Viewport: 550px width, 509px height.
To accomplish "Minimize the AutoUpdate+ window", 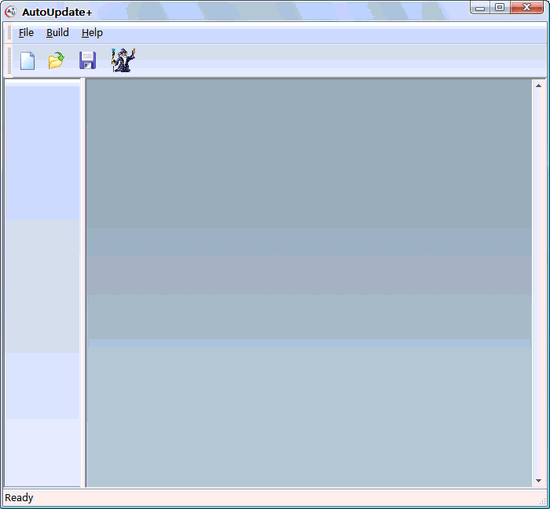I will (480, 7).
